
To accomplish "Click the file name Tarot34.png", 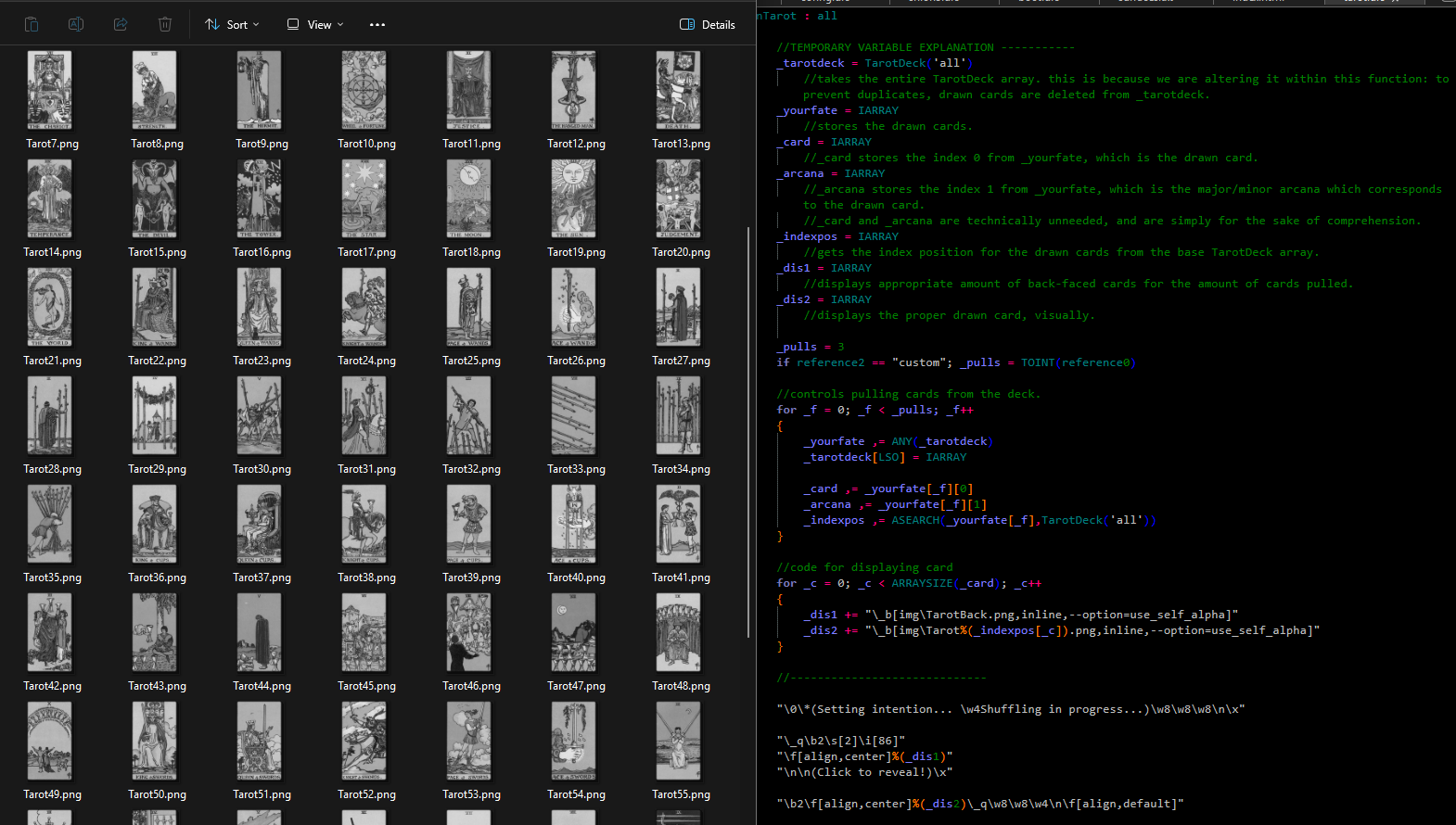I will click(682, 469).
